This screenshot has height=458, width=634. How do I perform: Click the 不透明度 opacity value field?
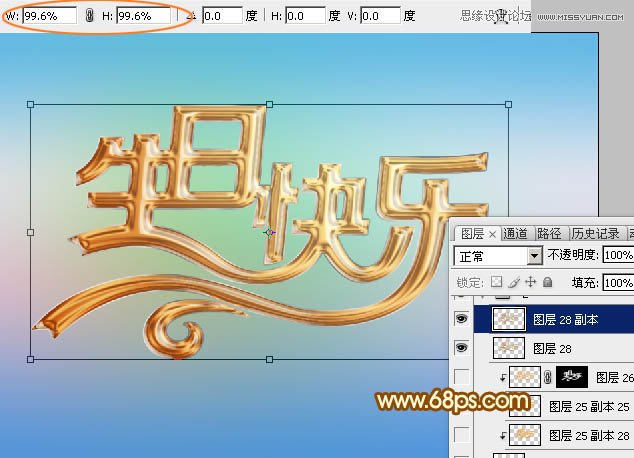coord(618,255)
